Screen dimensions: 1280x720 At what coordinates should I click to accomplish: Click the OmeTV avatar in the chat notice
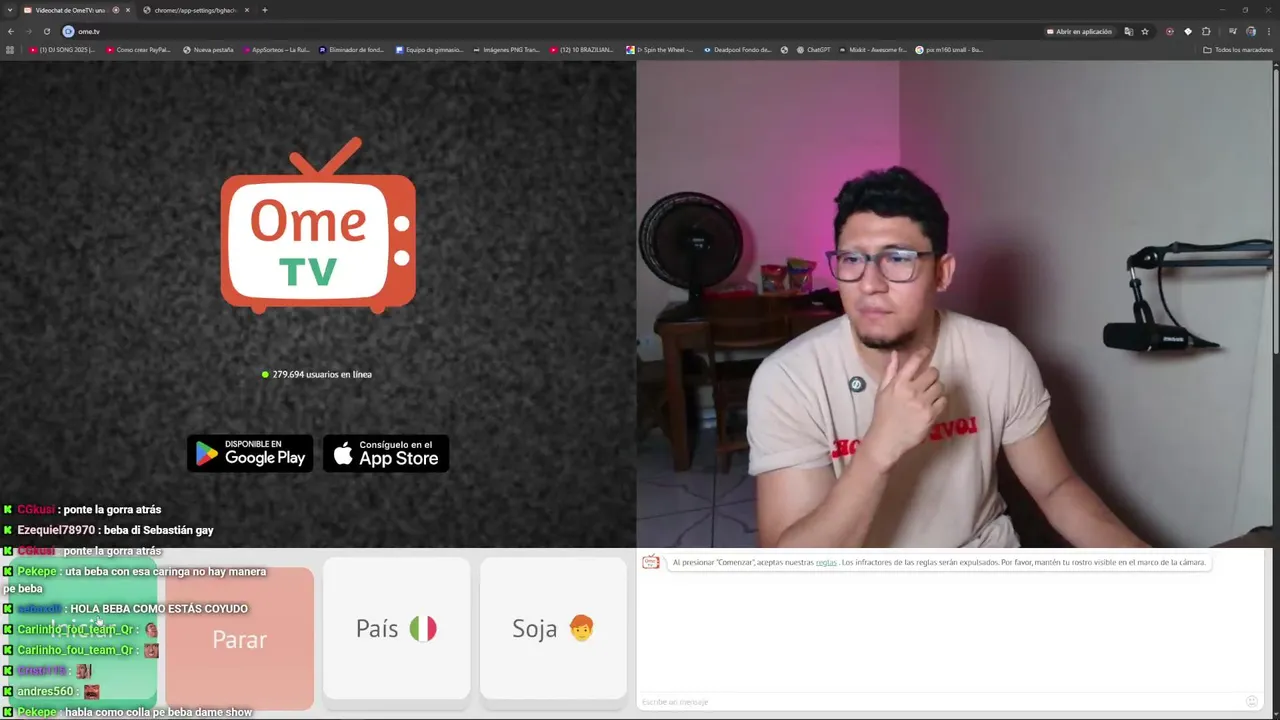pos(650,562)
